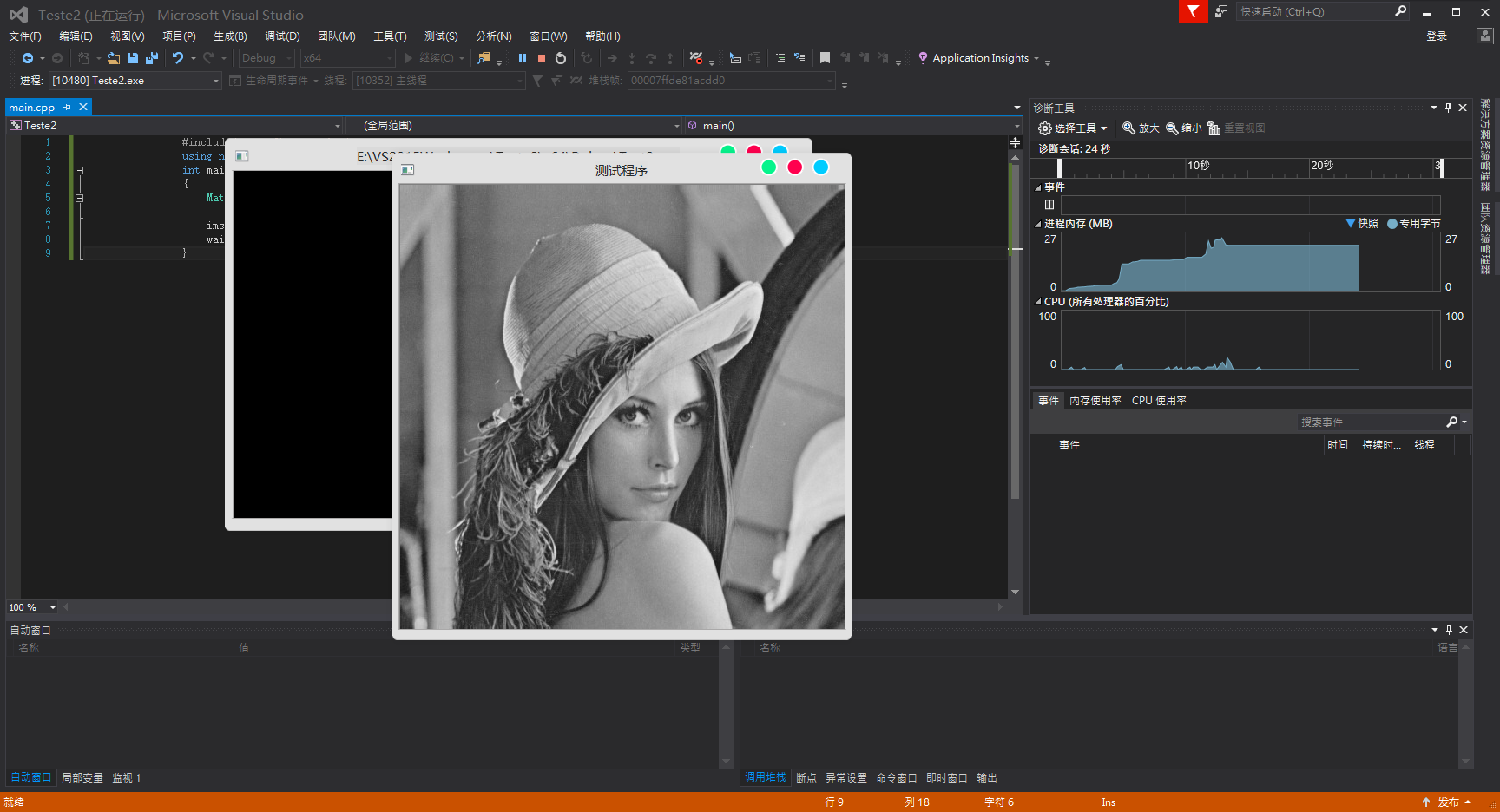Stop debugging with the red square
Screen dimensions: 1500x812
542,58
